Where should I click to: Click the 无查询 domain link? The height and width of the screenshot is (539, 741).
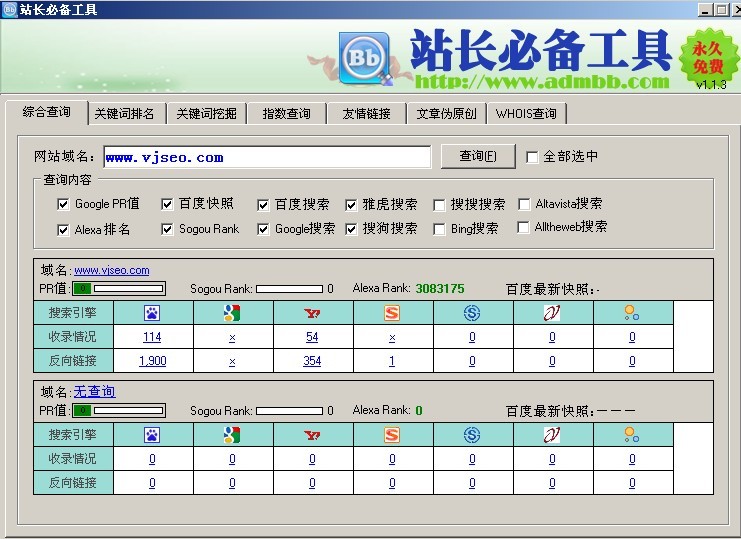pyautogui.click(x=95, y=392)
